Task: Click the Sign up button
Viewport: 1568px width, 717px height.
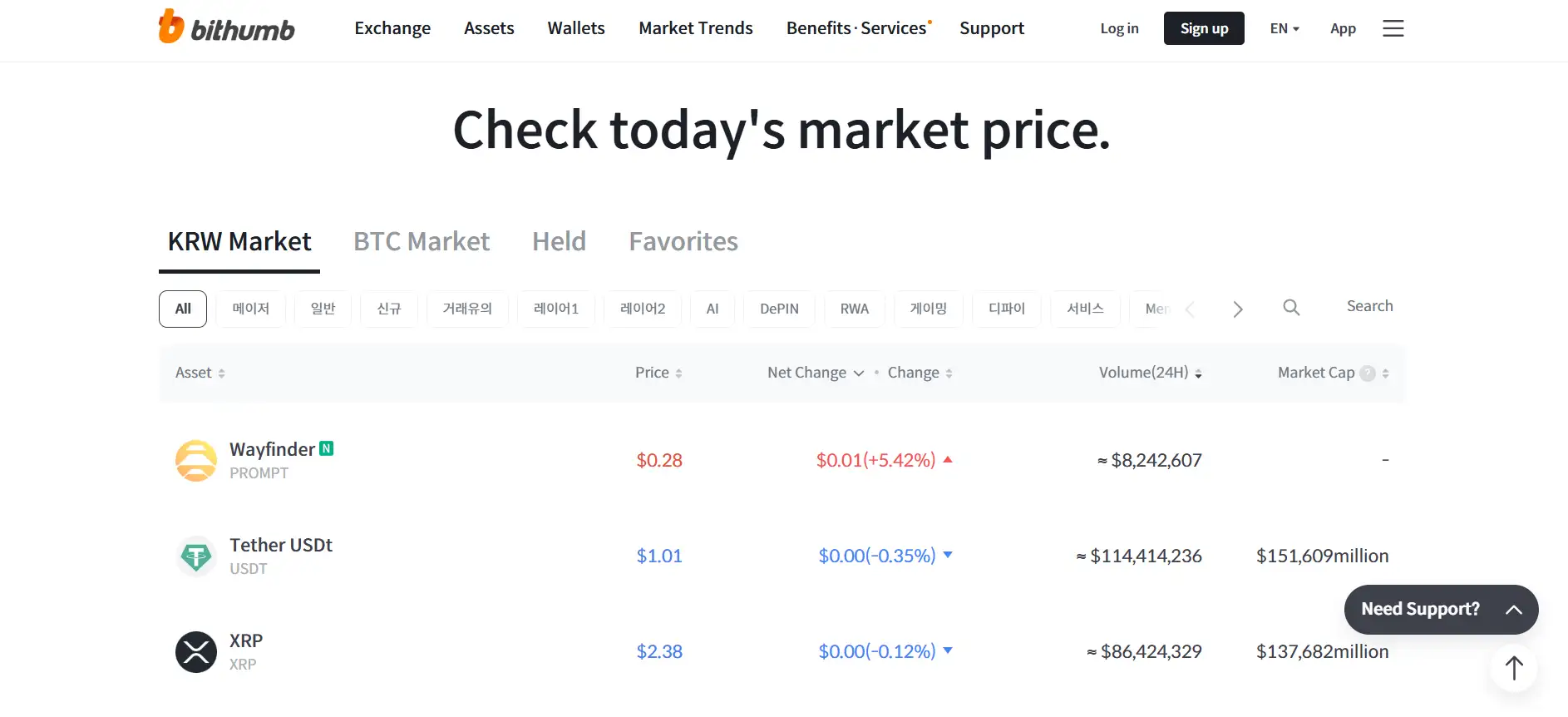Action: (1204, 28)
